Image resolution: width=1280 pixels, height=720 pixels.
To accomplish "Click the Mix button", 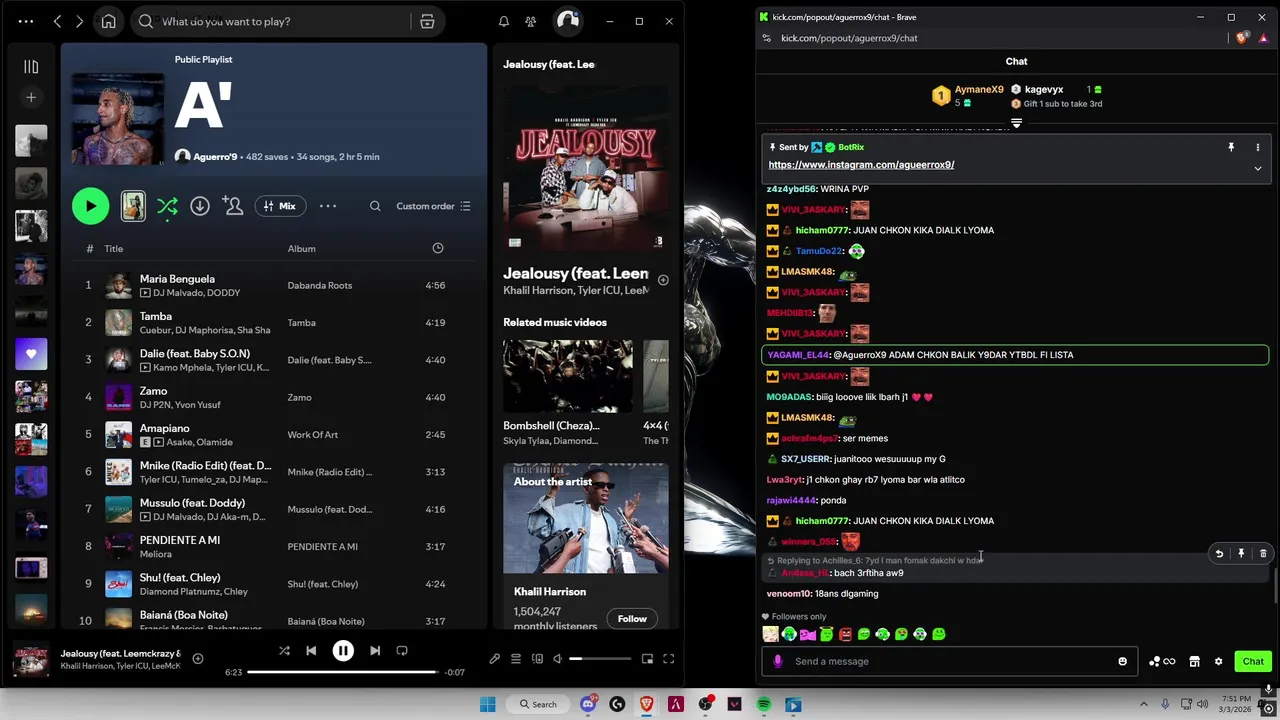I will [280, 206].
